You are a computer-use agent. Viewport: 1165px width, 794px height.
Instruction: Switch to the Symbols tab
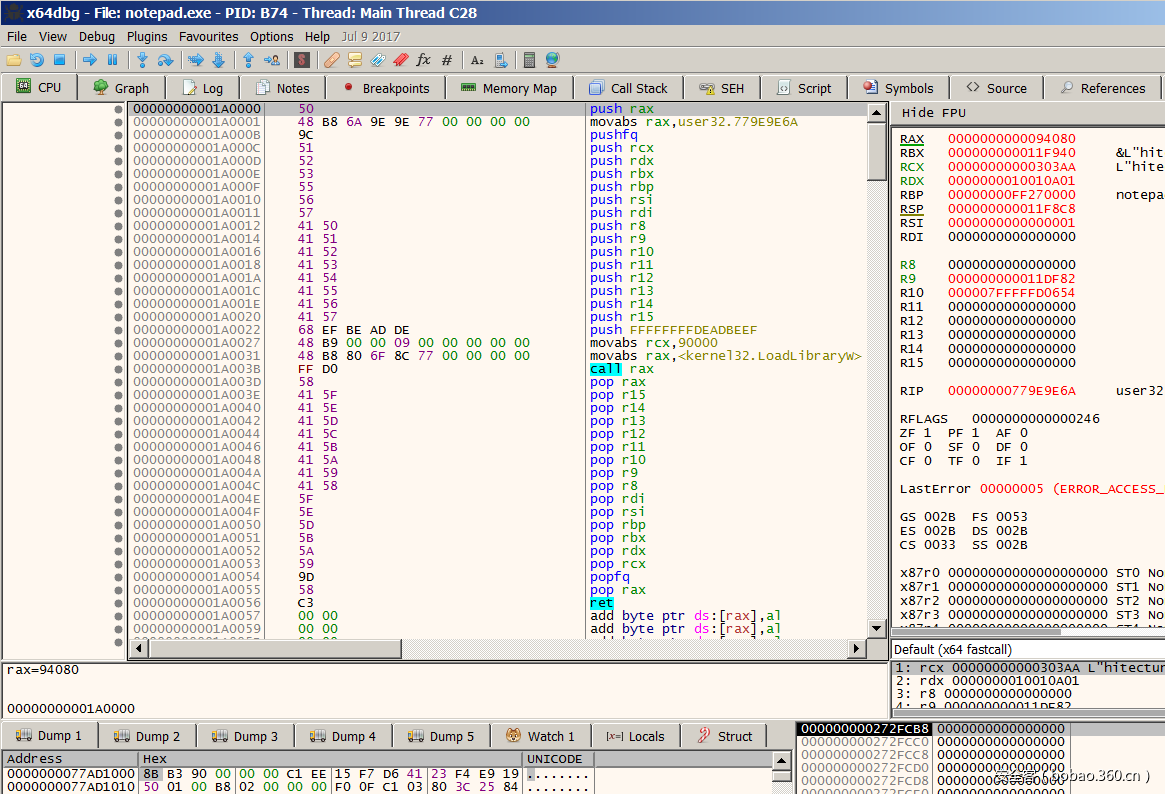point(898,87)
